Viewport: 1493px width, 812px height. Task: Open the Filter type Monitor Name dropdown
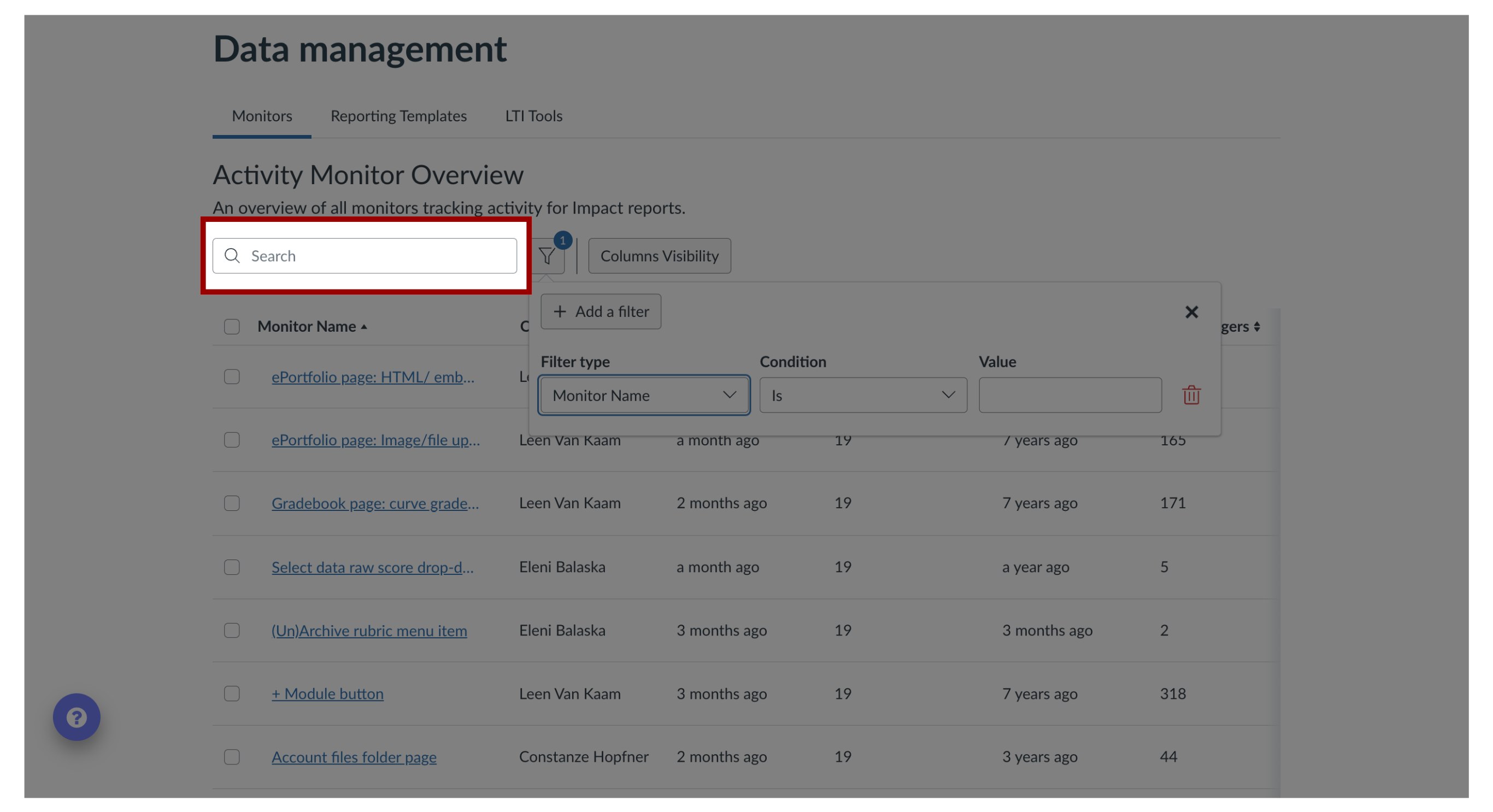[644, 395]
